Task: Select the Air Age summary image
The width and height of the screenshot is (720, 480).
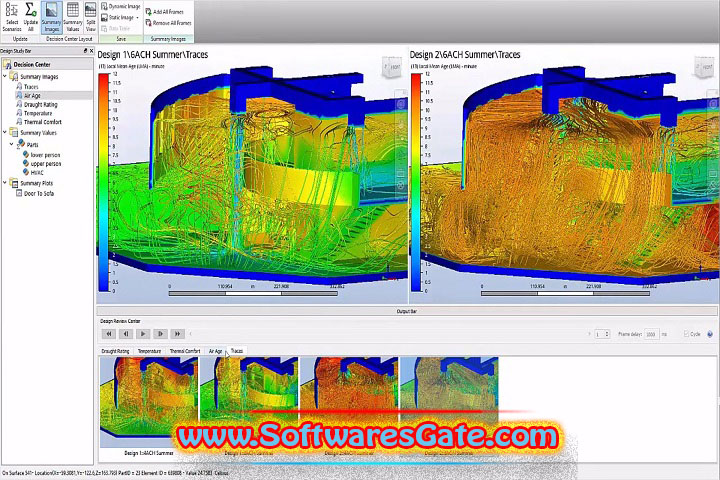Action: [28, 95]
